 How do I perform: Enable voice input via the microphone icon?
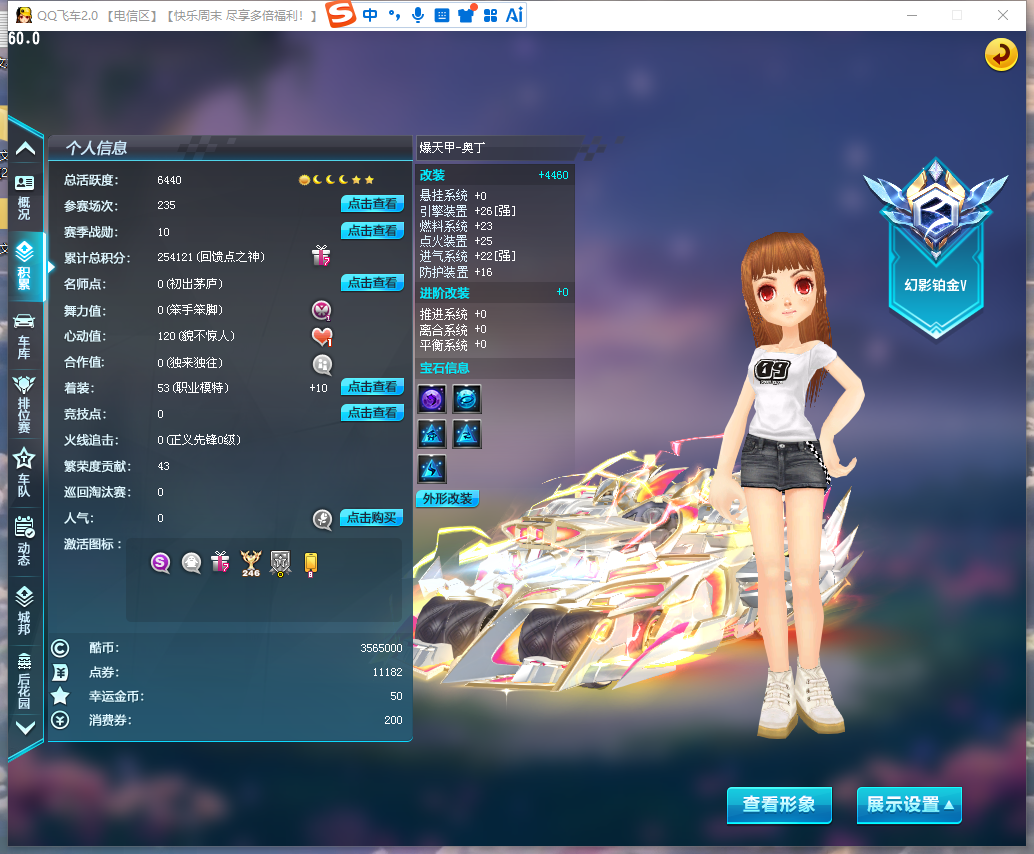(x=418, y=15)
